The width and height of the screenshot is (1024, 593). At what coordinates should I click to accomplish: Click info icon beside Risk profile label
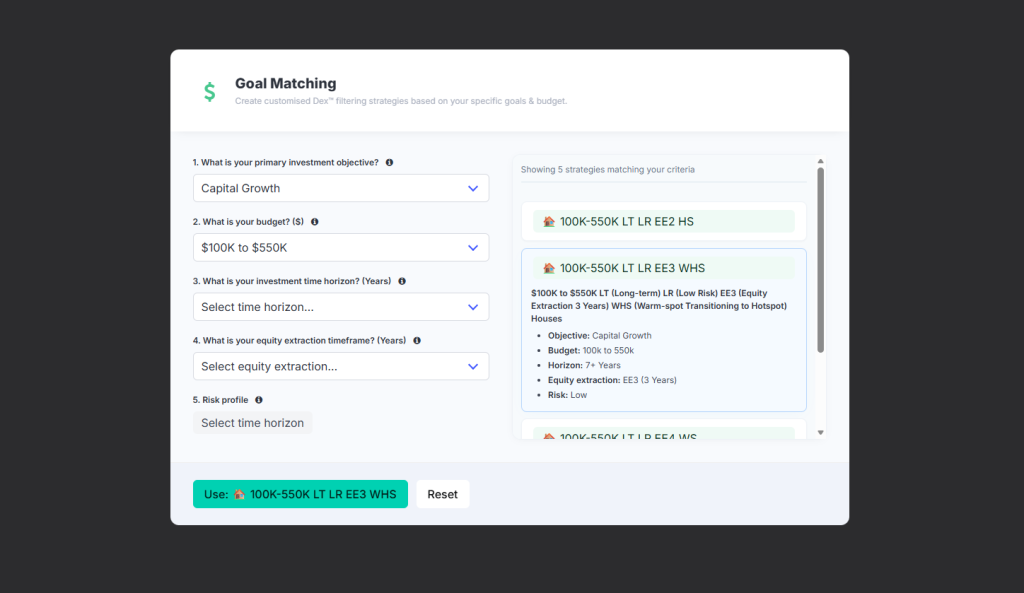click(x=259, y=400)
